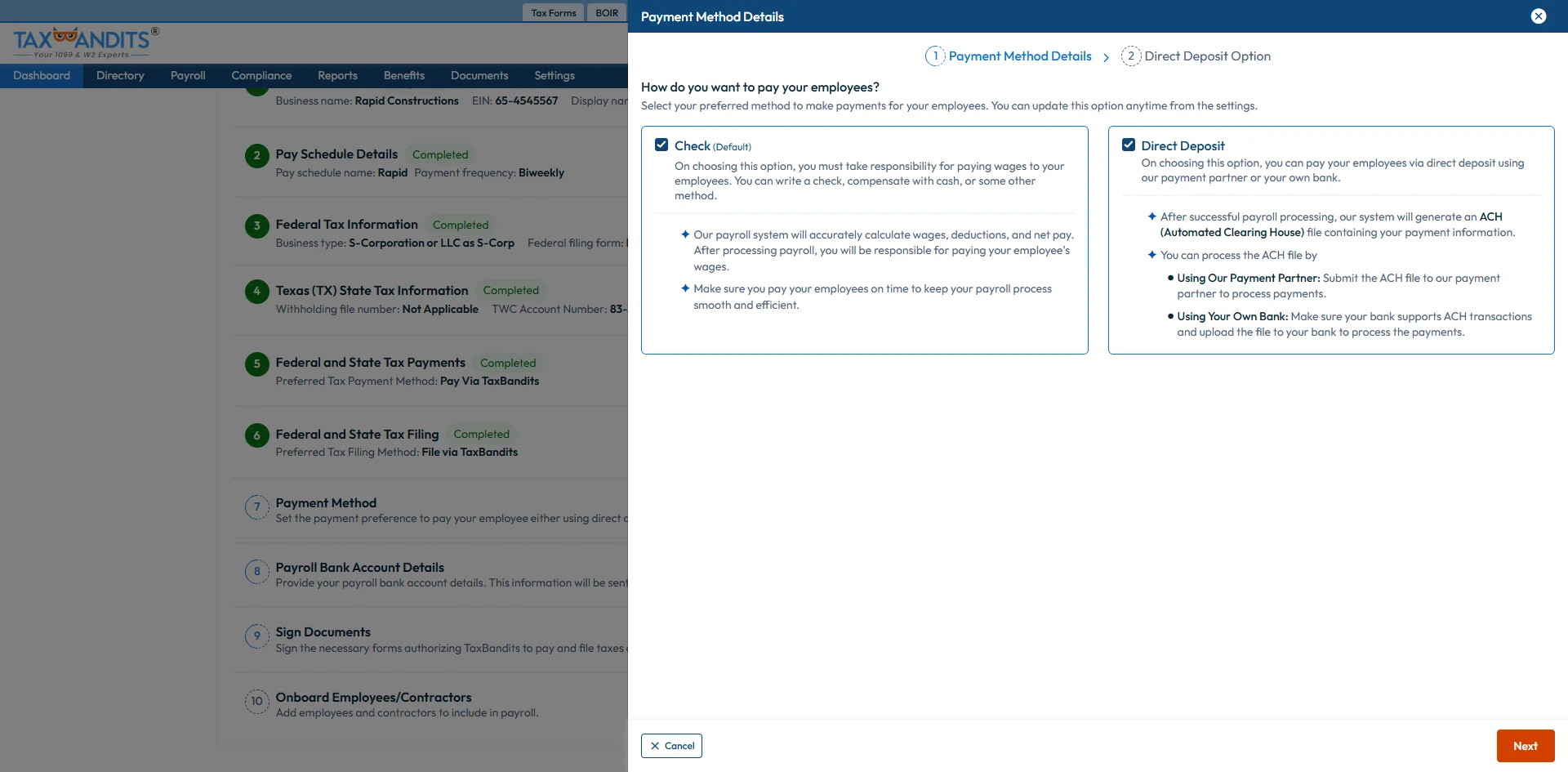Toggle the Direct Deposit checkbox
Screen dimensions: 1568x772
pyautogui.click(x=1129, y=145)
